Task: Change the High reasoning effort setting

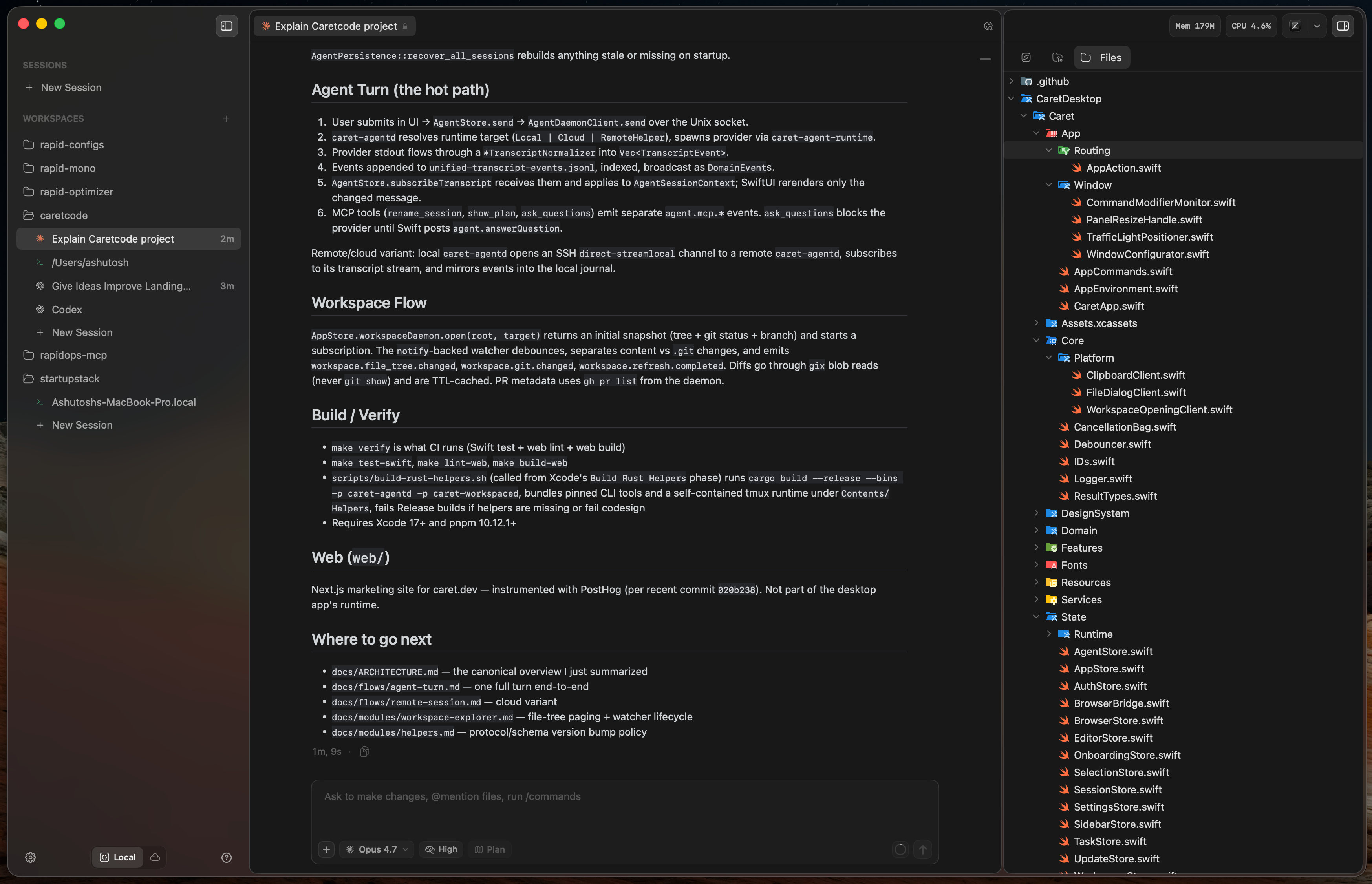Action: click(x=441, y=849)
